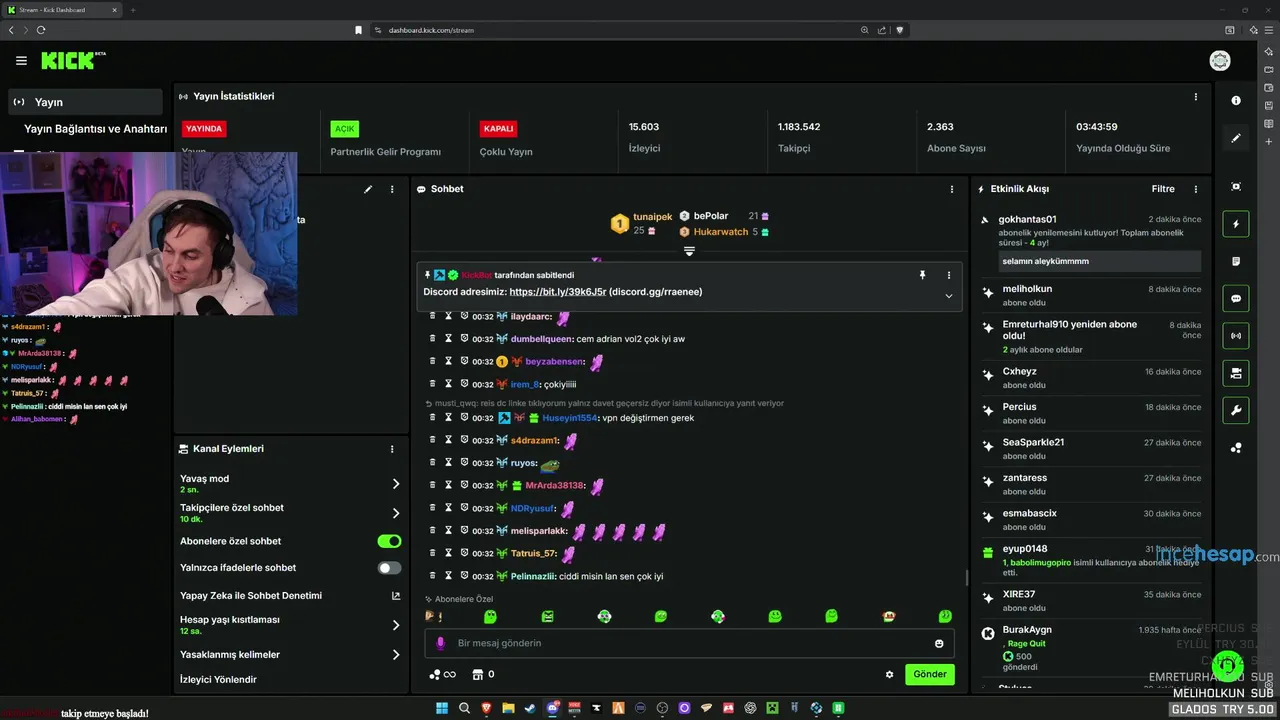This screenshot has width=1280, height=720.
Task: Click the ban shield icon on Pelinnazlii's message
Action: 464,576
